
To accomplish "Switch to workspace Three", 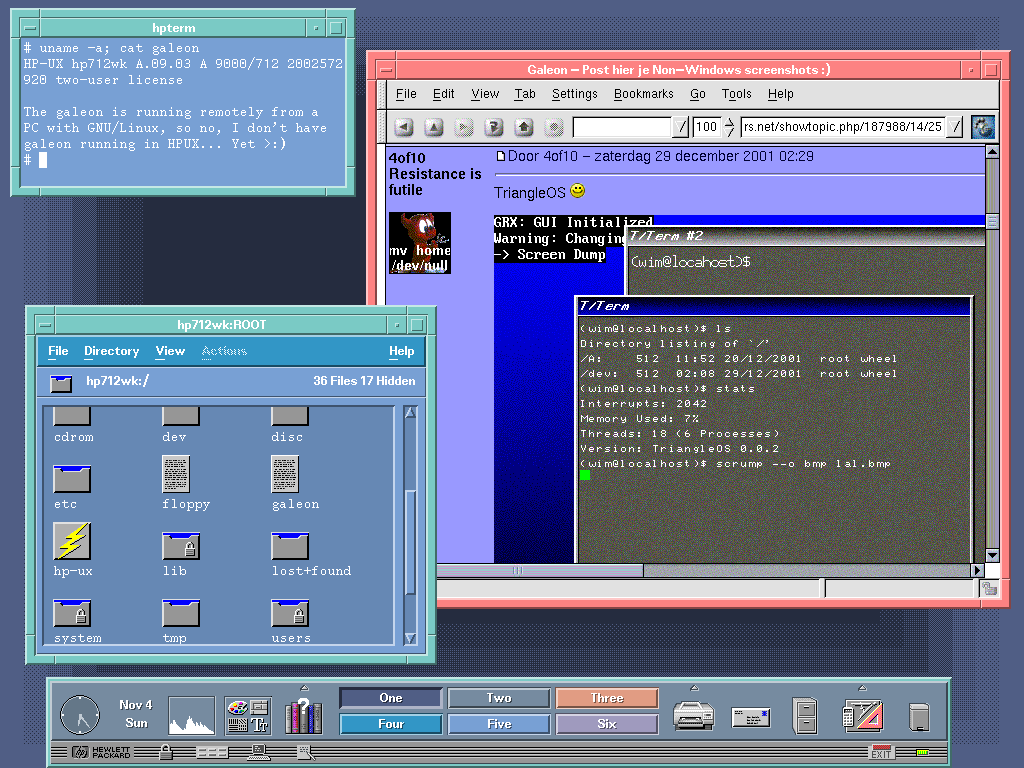I will pyautogui.click(x=607, y=697).
